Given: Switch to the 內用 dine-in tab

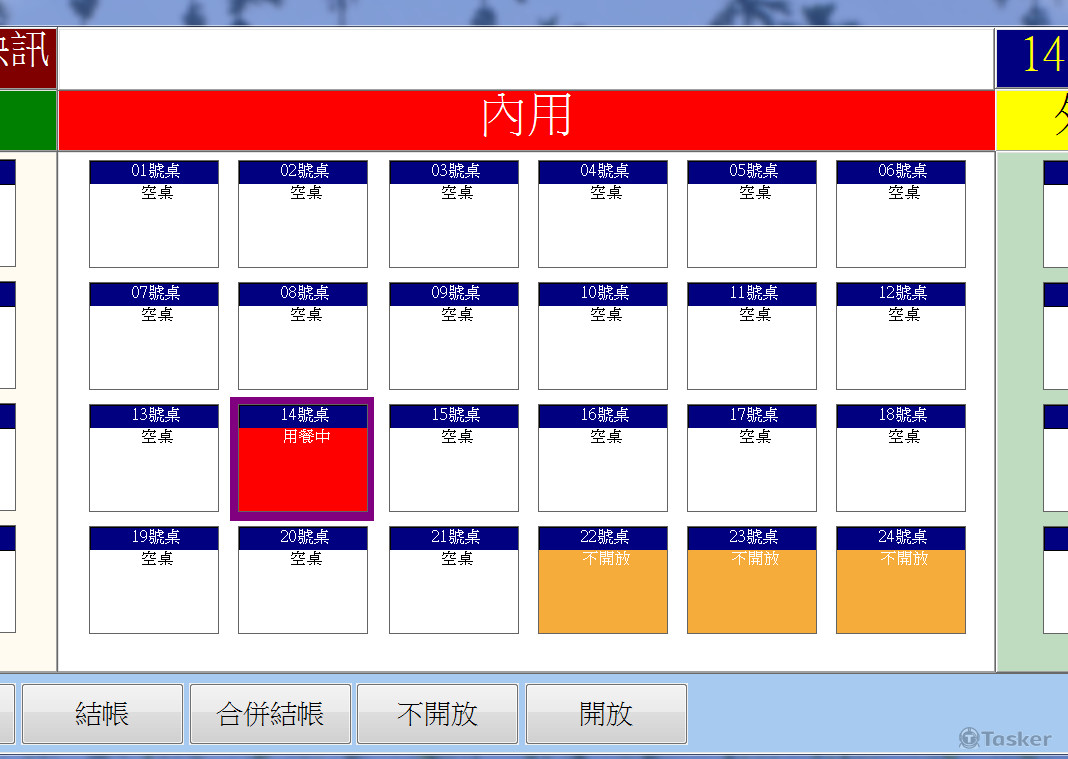Looking at the screenshot, I should pos(526,119).
